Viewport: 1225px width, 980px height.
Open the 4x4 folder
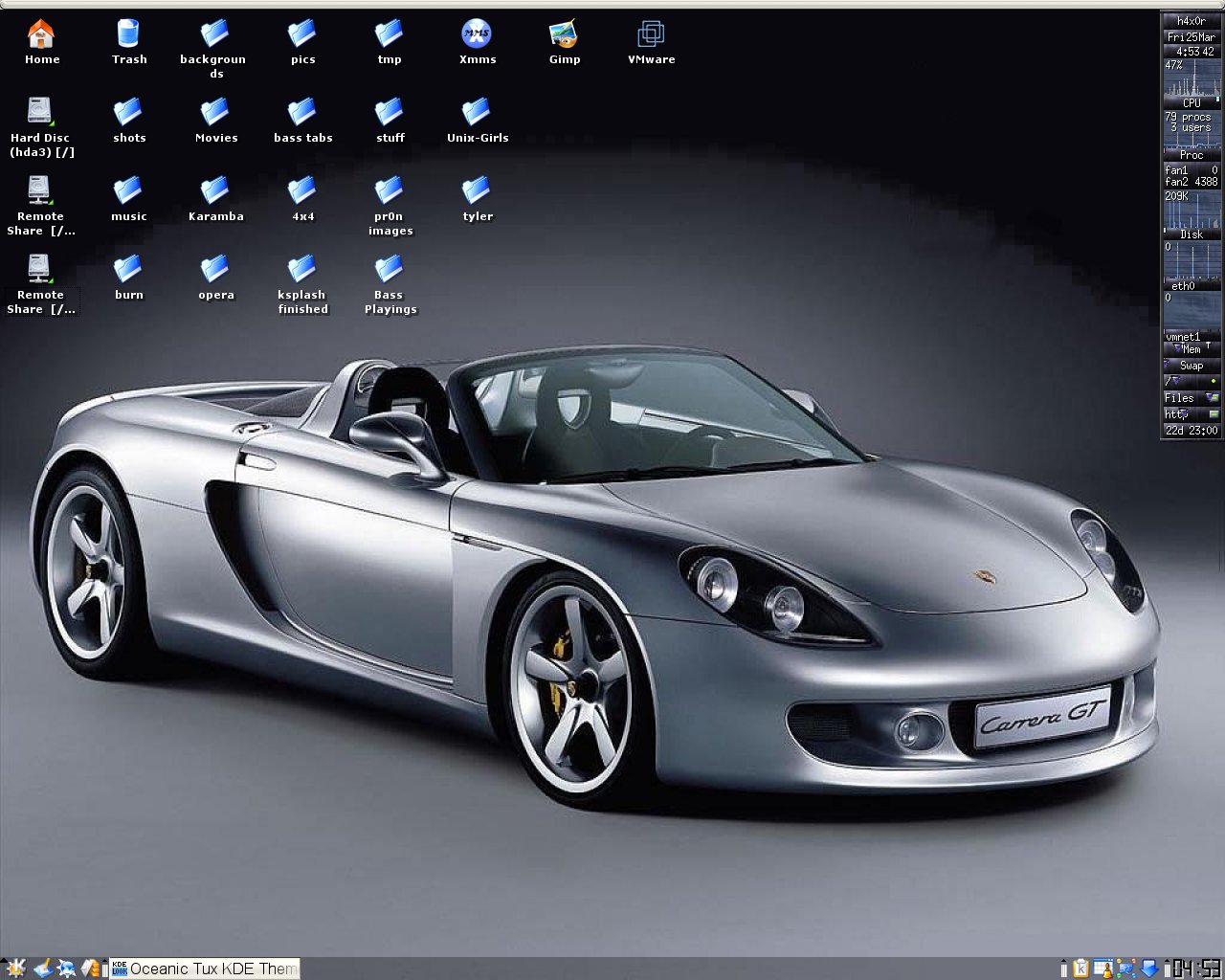tap(302, 199)
